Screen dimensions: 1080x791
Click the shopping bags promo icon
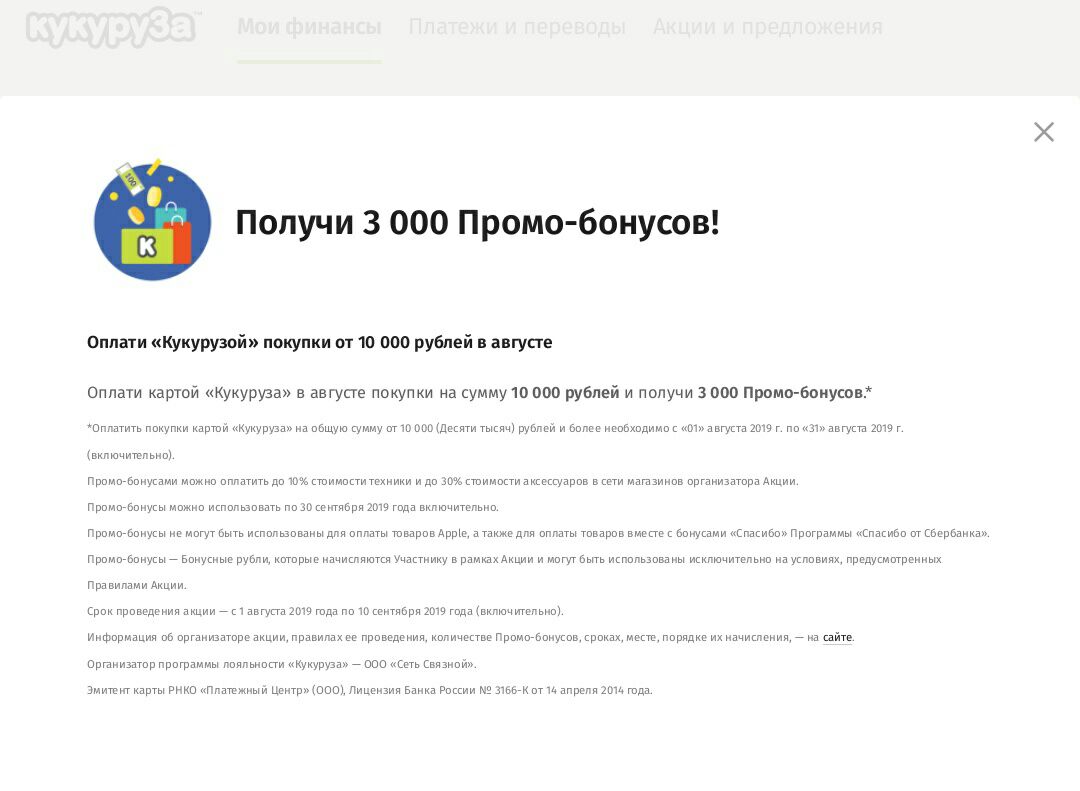152,220
